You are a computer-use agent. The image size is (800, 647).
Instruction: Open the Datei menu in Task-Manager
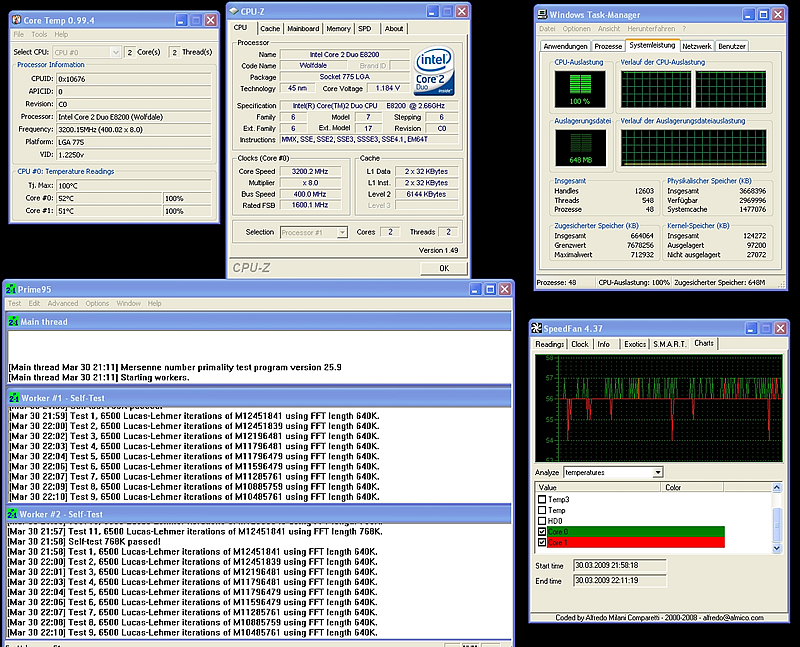[x=547, y=29]
